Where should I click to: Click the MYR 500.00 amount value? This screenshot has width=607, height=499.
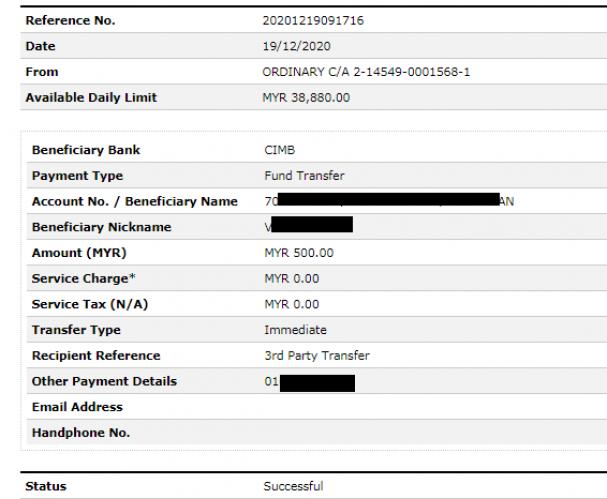point(299,253)
